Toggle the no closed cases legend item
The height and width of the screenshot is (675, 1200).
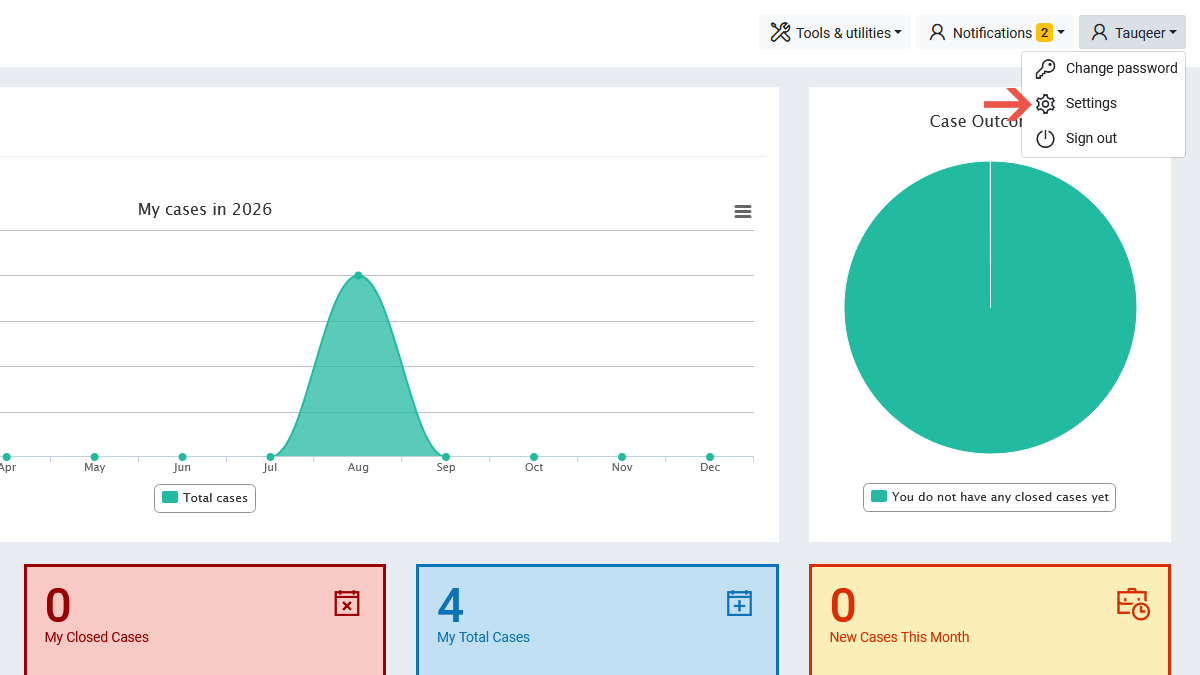(989, 497)
